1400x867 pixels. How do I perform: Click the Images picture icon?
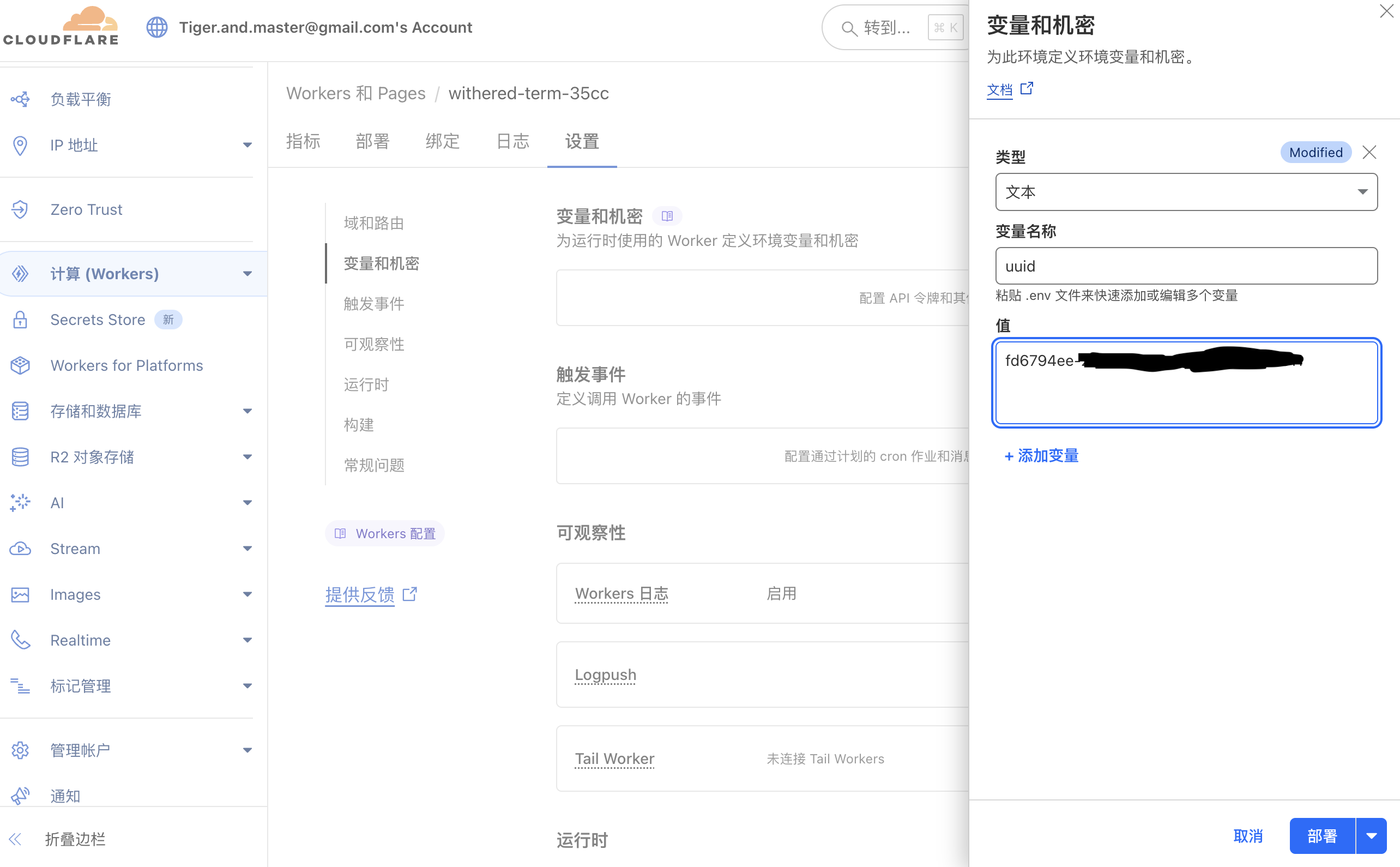[20, 594]
